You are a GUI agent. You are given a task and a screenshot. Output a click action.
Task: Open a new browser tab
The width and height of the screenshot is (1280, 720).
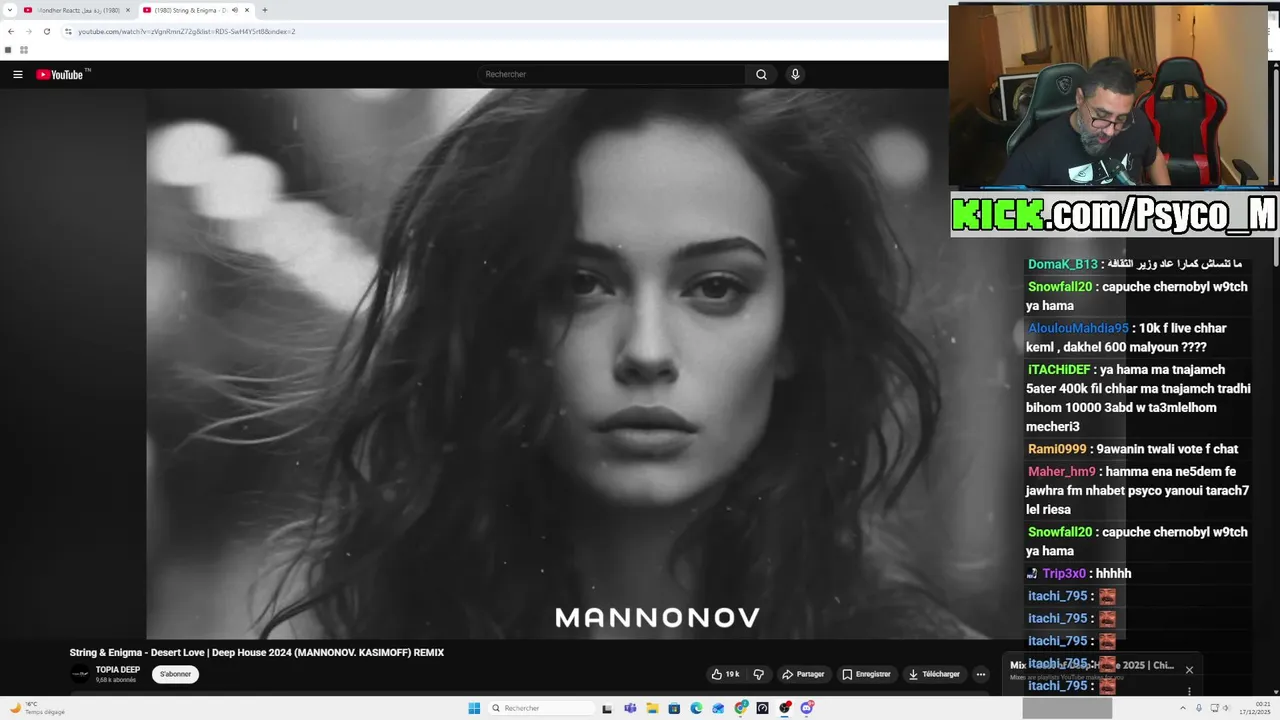tap(264, 10)
